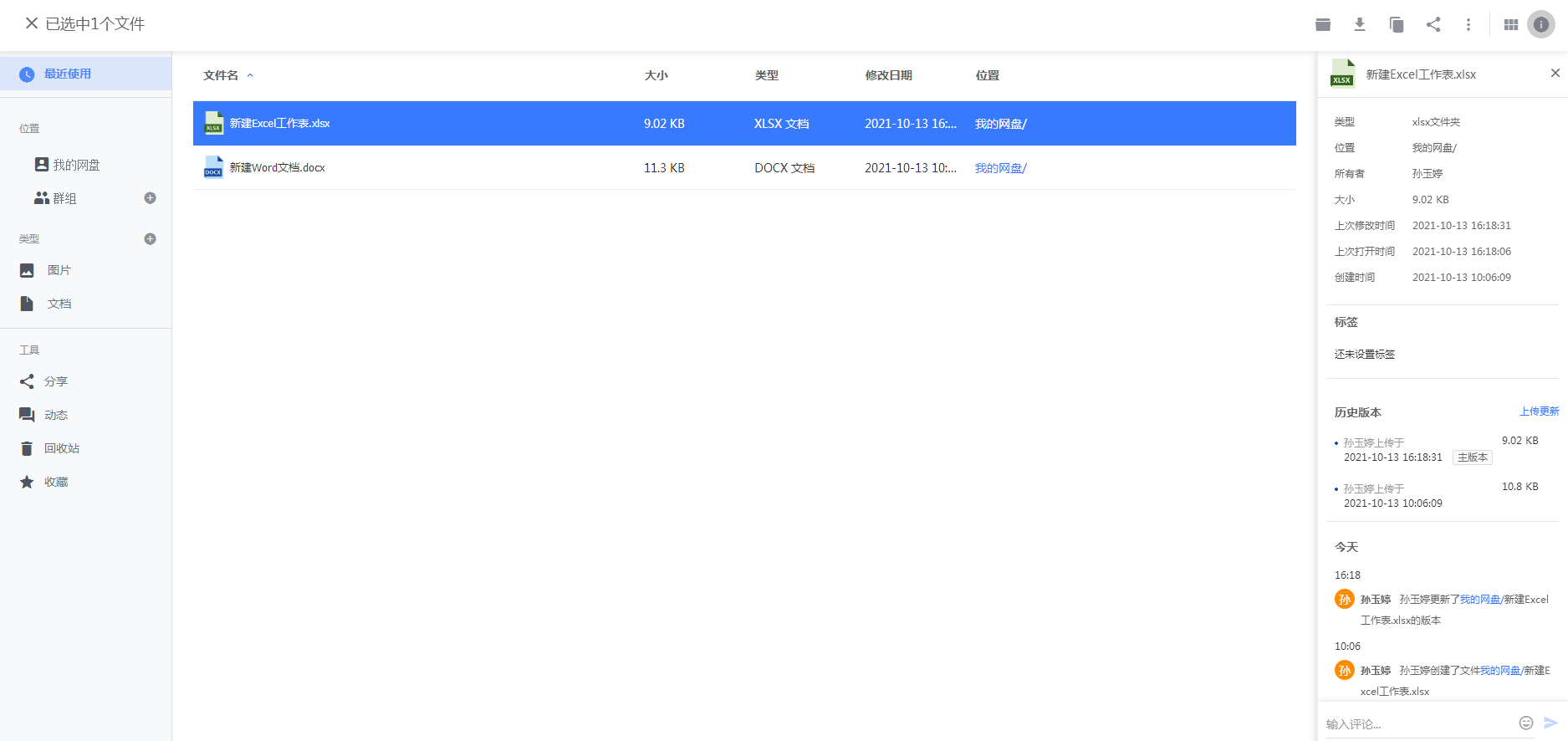Open the folder icon in top toolbar
This screenshot has height=741, width=1568.
[1323, 24]
